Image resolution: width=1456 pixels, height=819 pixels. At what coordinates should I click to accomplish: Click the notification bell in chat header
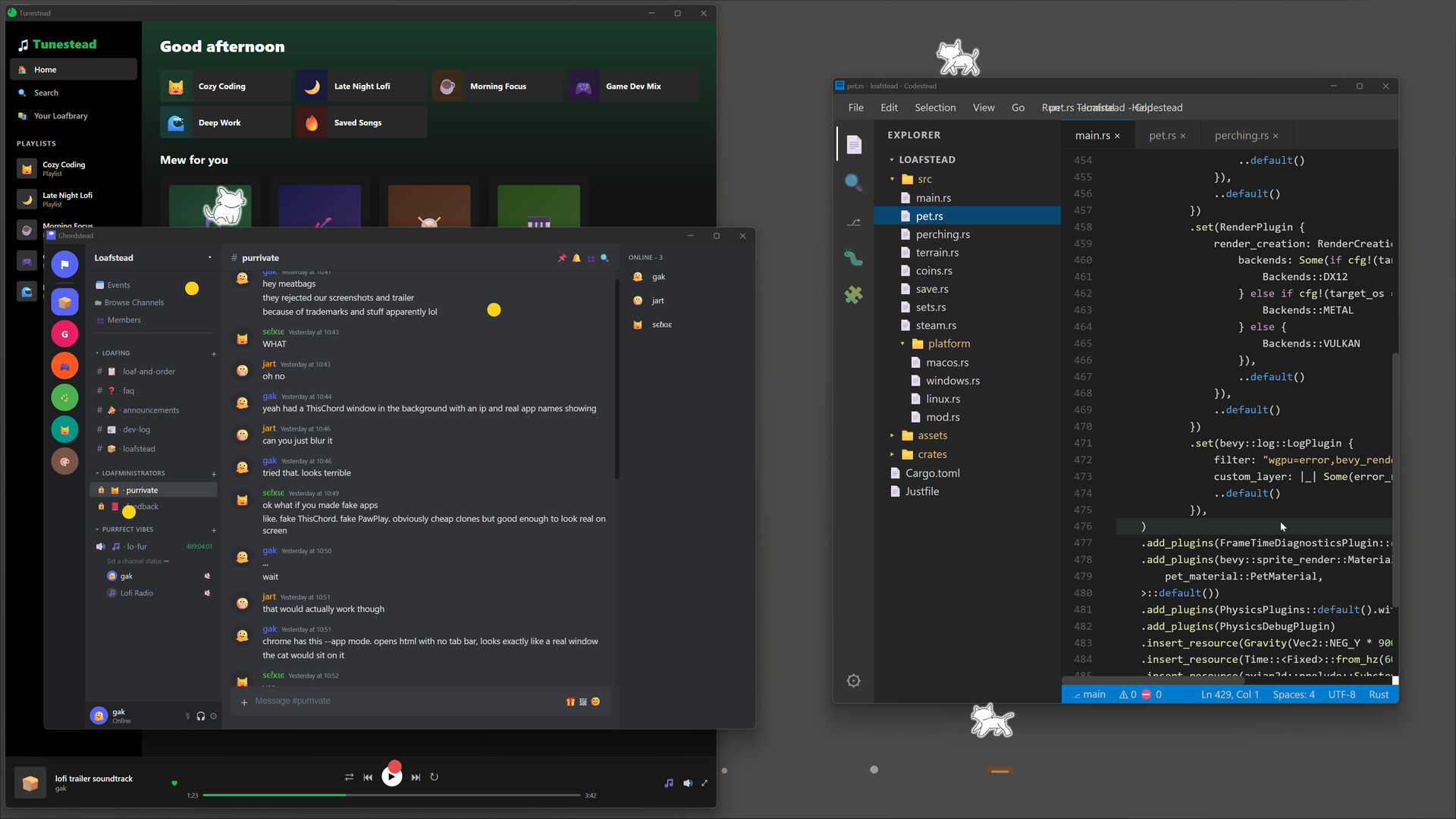576,258
